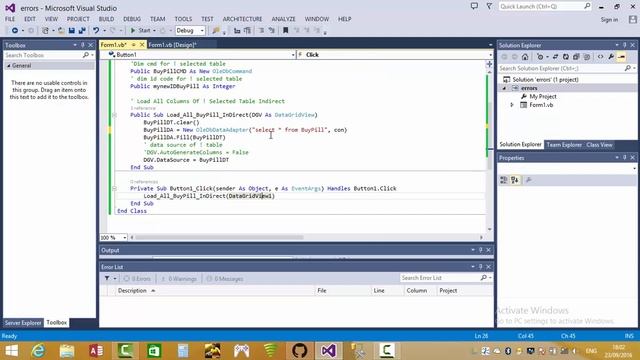Click the View Code icon in Solution Explorer
This screenshot has width=640, height=360.
(600, 57)
